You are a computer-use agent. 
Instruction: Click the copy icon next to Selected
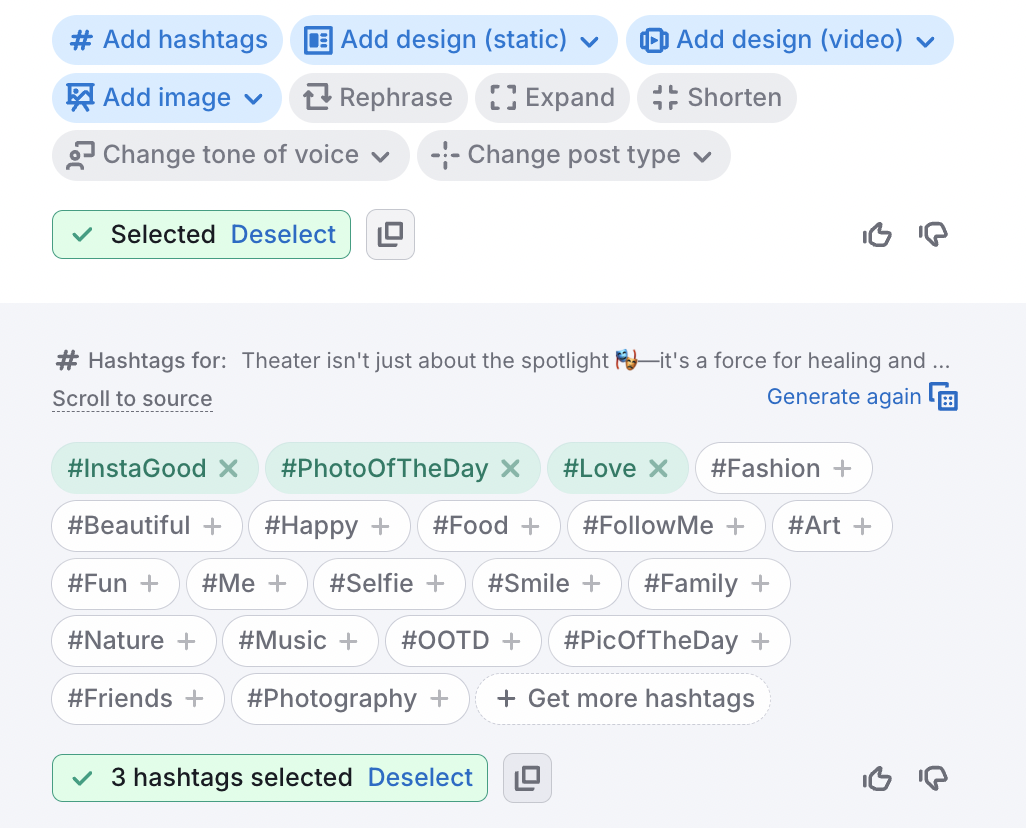point(390,235)
